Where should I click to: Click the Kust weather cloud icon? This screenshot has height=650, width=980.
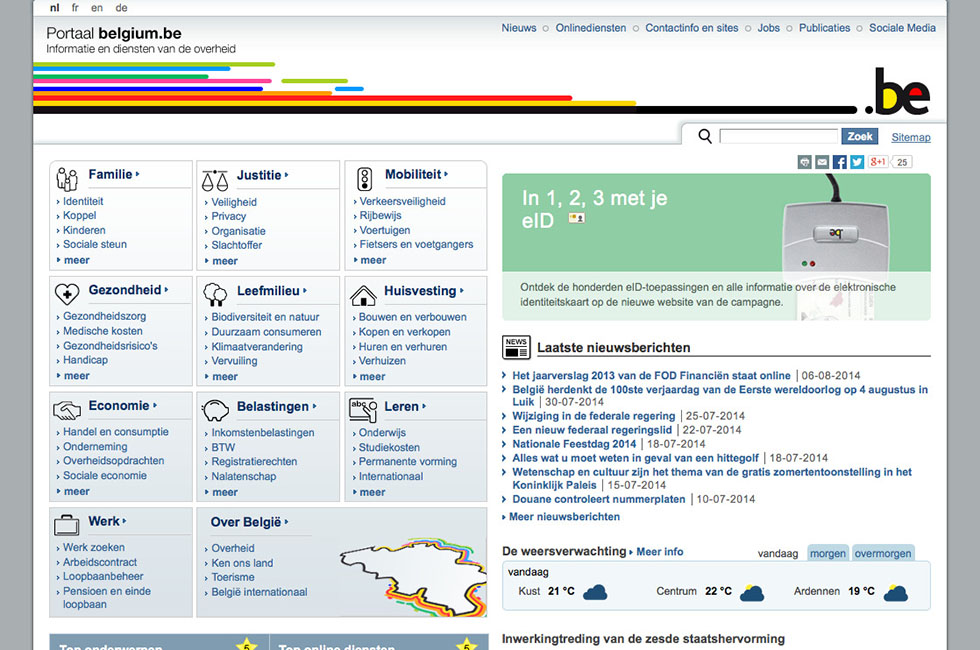[x=595, y=592]
